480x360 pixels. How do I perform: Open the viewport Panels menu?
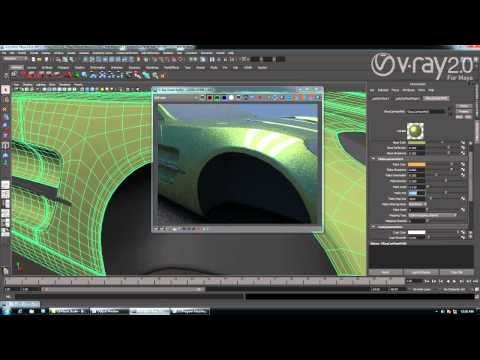coord(78,85)
